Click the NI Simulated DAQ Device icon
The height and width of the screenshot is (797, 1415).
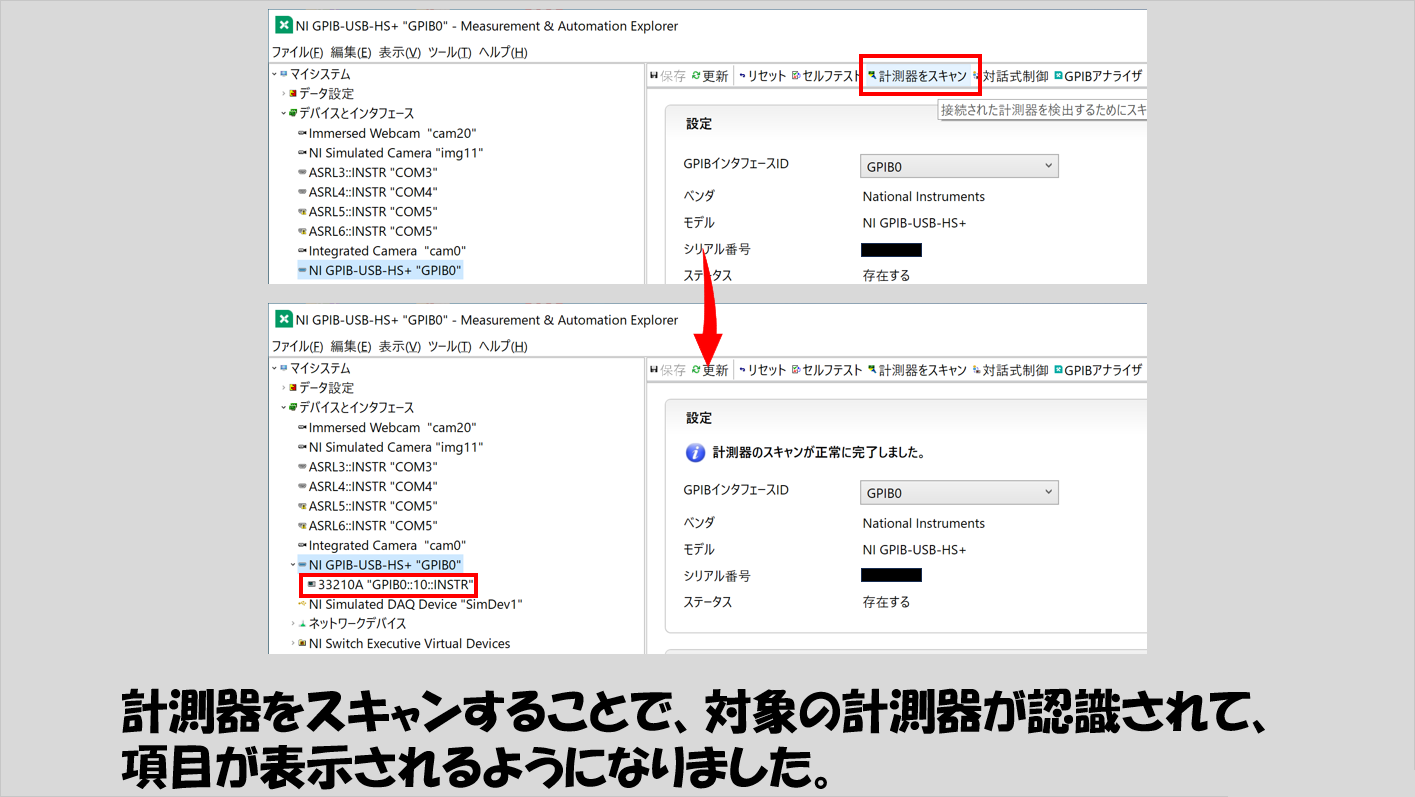[x=302, y=604]
